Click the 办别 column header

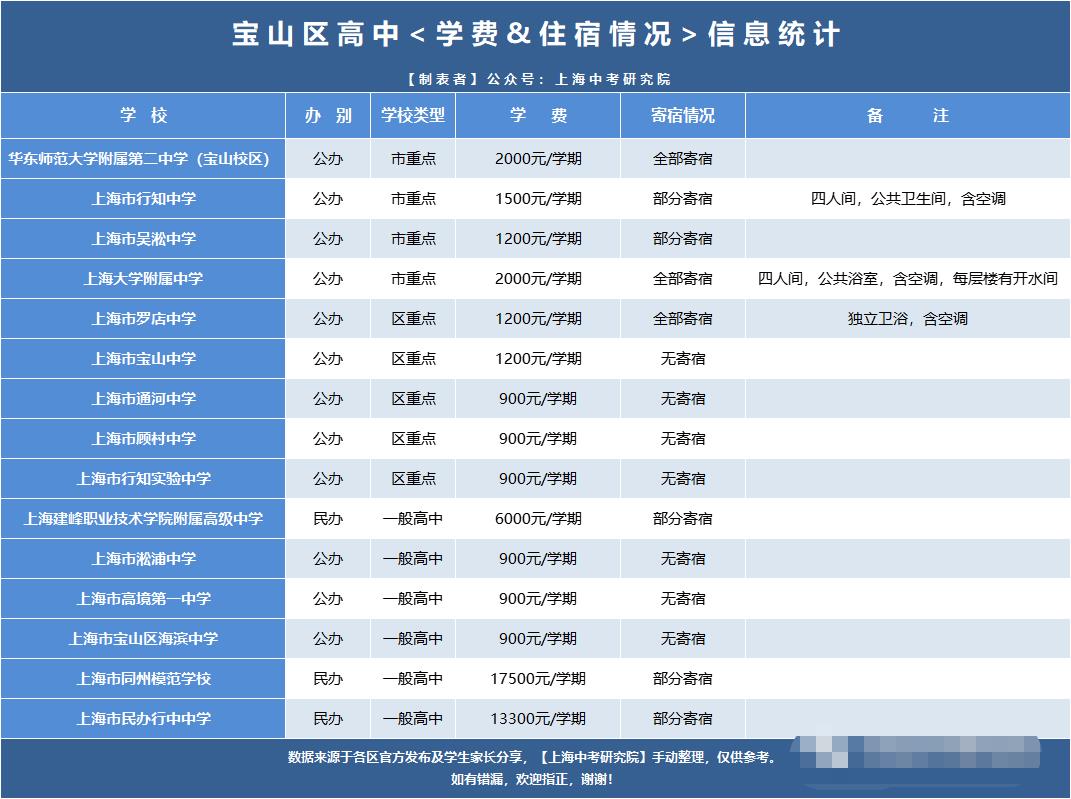[x=328, y=116]
